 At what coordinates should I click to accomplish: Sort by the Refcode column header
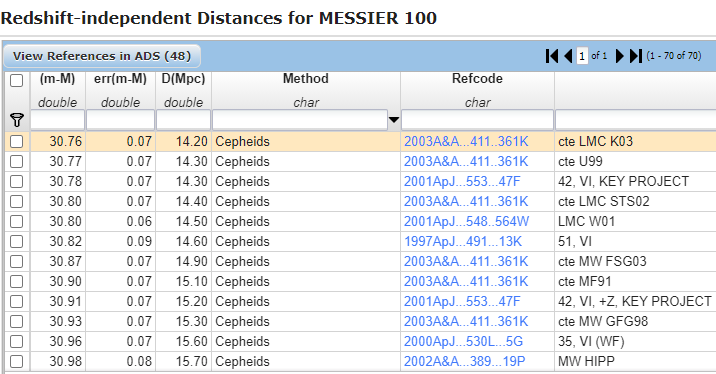[x=477, y=79]
